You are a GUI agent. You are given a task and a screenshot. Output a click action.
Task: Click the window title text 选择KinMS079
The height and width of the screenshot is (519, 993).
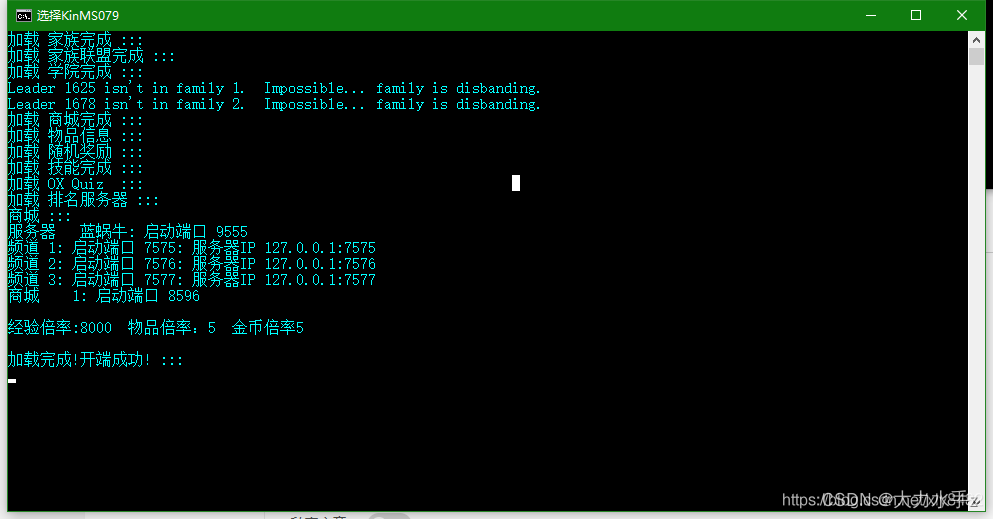(77, 15)
